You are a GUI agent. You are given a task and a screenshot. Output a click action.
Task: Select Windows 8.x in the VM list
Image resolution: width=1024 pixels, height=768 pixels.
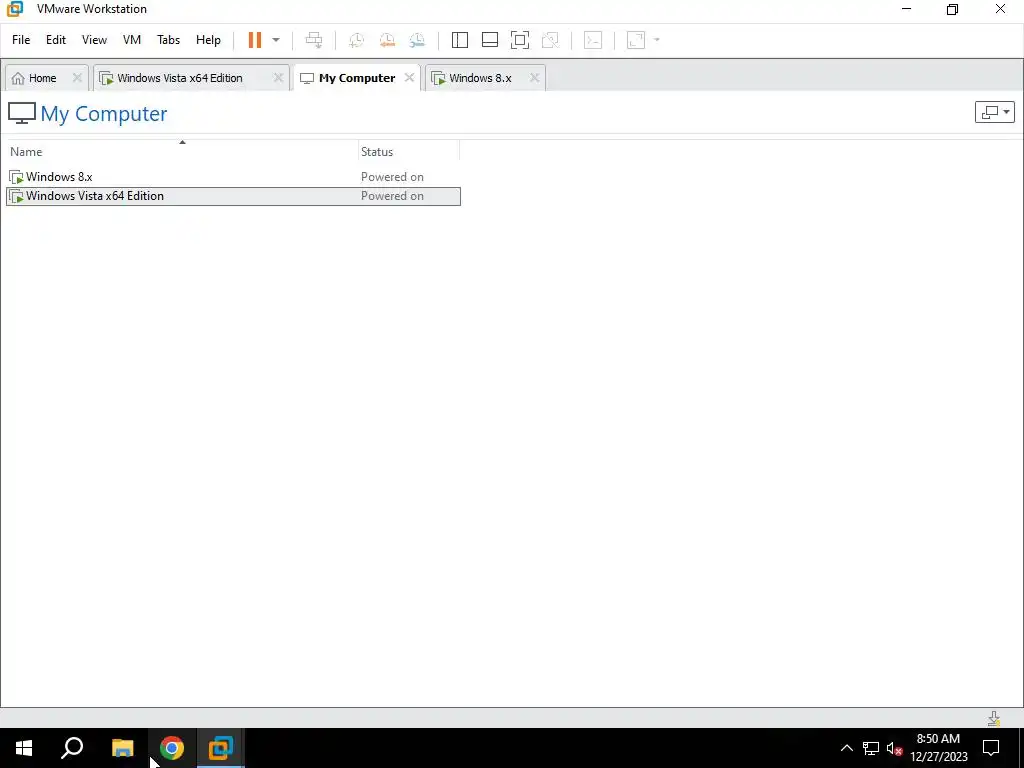click(x=233, y=177)
